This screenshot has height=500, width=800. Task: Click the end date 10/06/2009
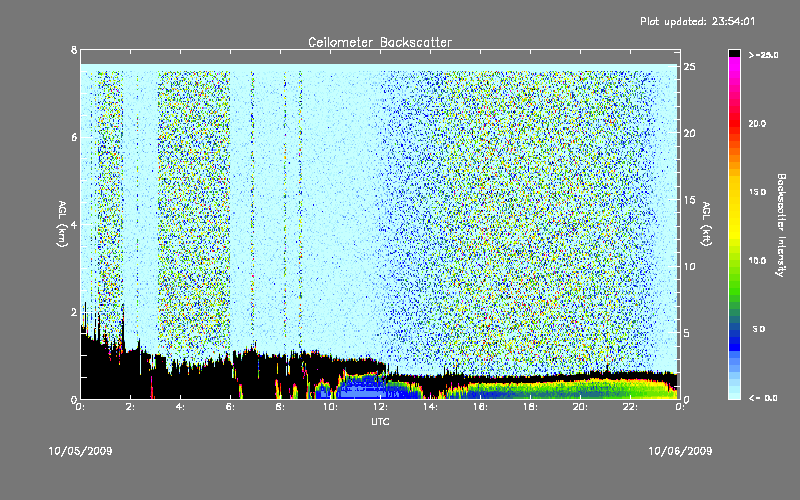pyautogui.click(x=680, y=451)
